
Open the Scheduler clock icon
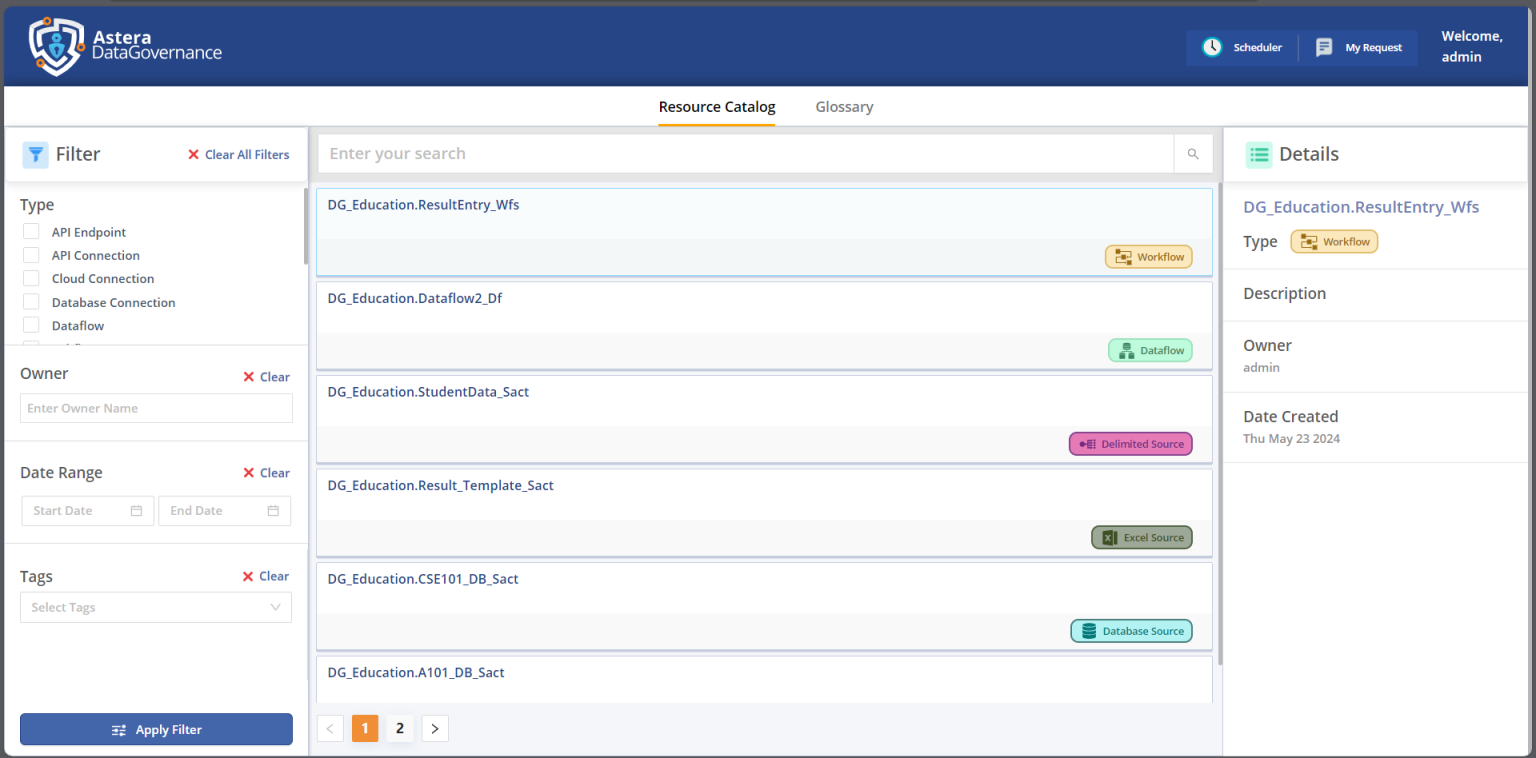click(x=1212, y=47)
